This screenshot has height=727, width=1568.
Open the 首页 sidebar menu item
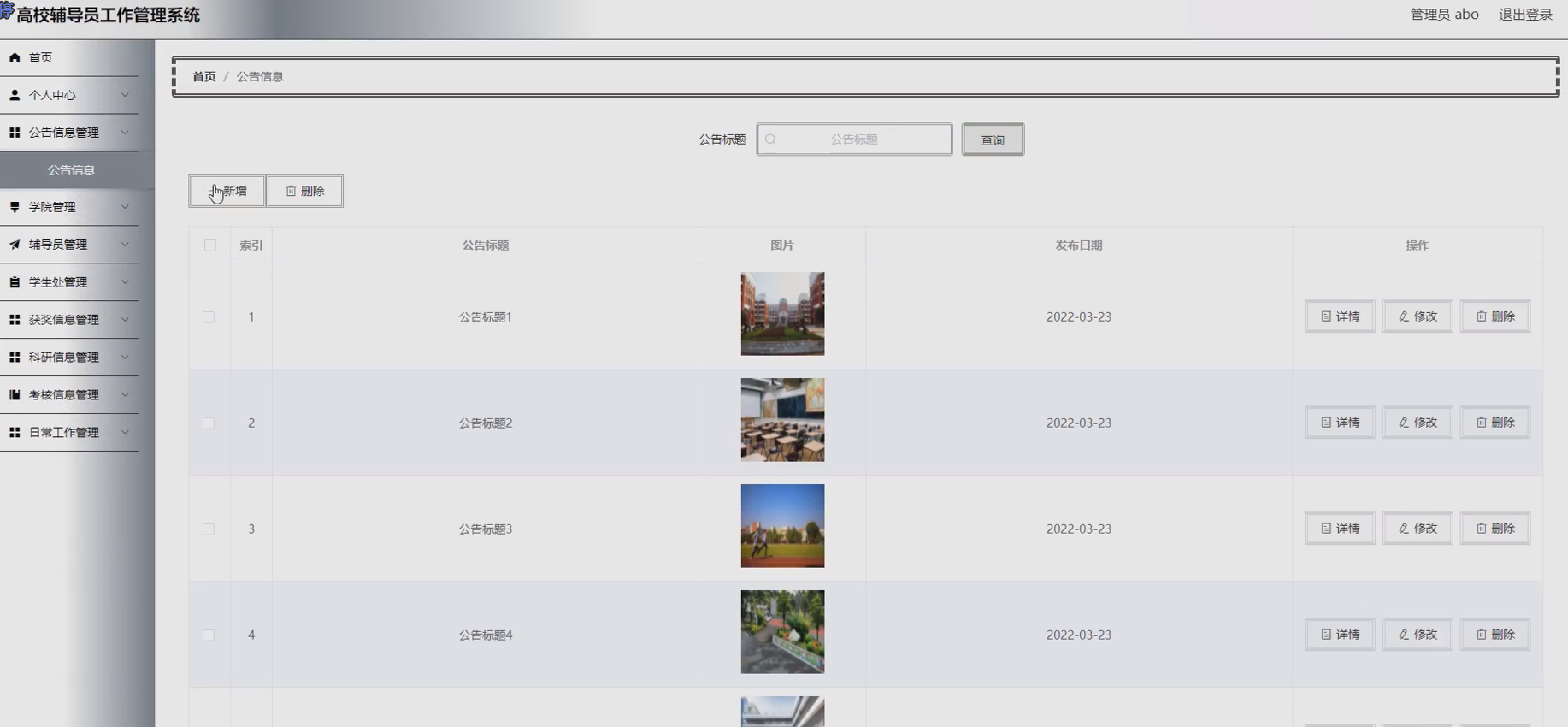click(x=69, y=57)
